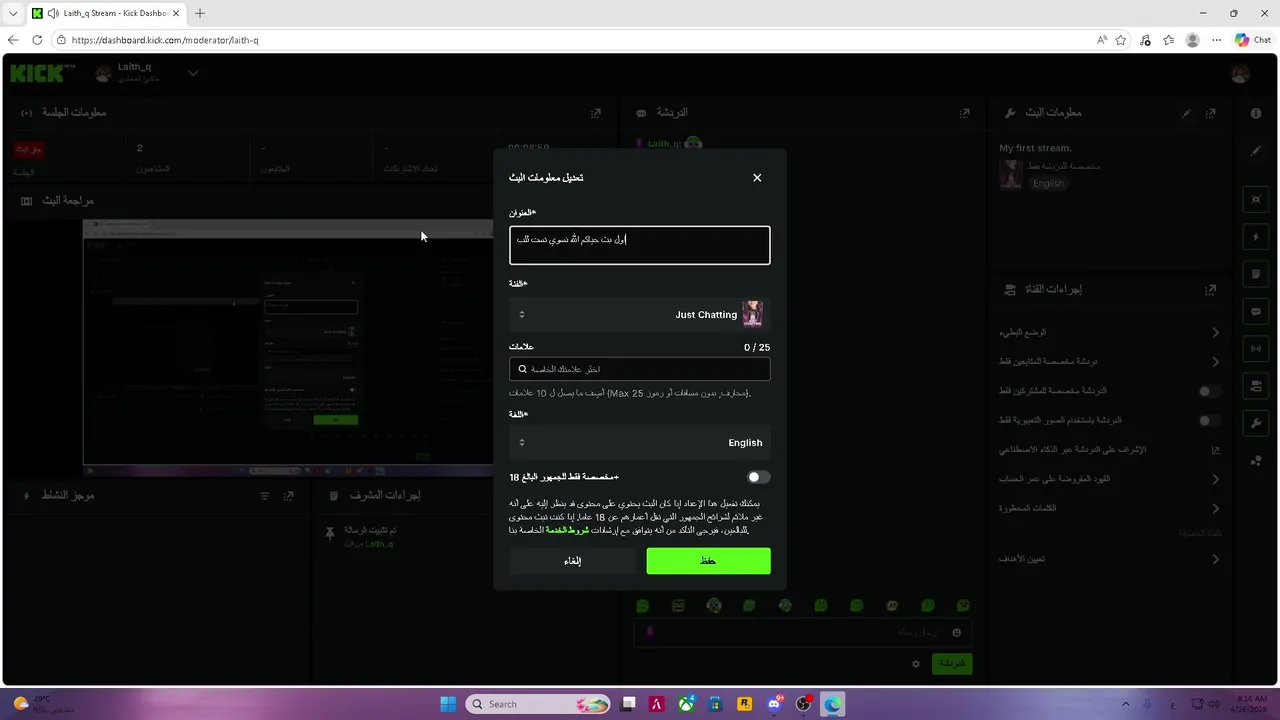Click the taskbar Search box
The image size is (1280, 720).
click(x=538, y=704)
